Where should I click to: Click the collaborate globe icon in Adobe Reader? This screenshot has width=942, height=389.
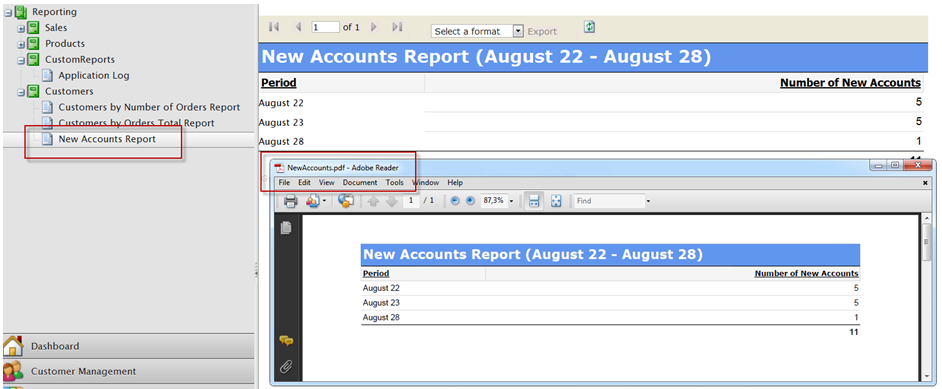point(345,201)
